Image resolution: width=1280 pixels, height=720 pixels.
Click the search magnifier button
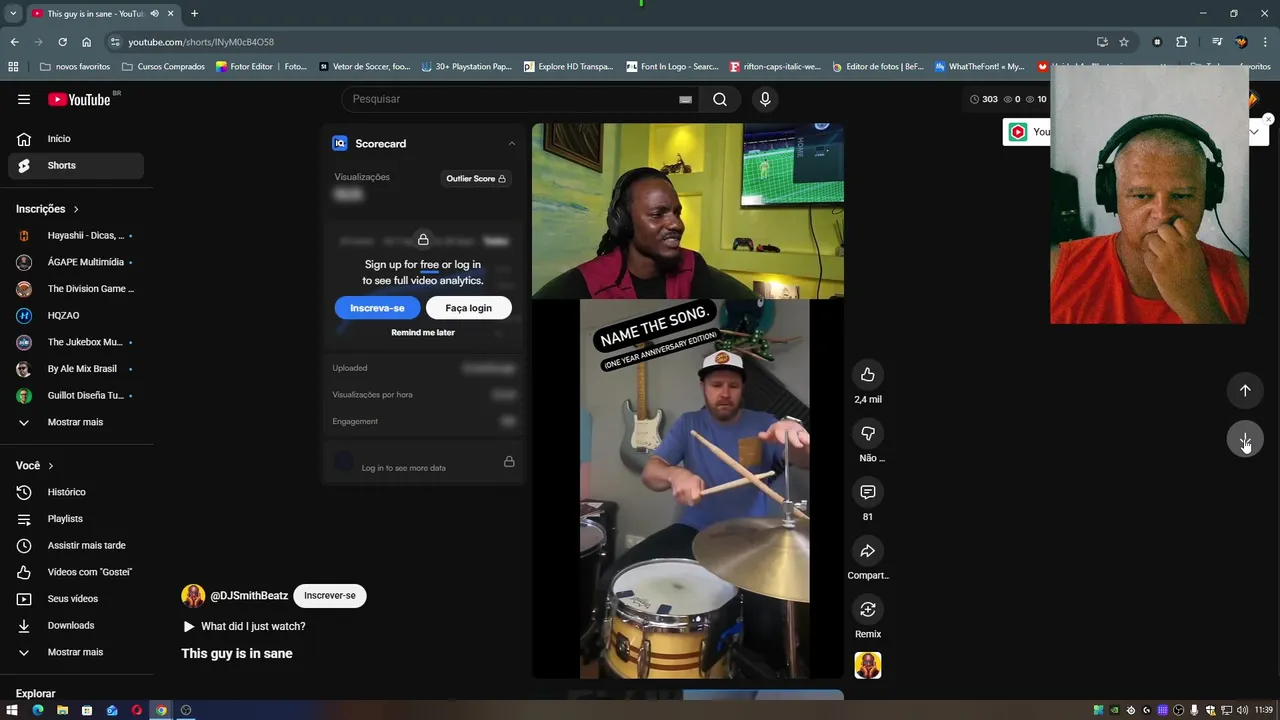click(x=720, y=99)
